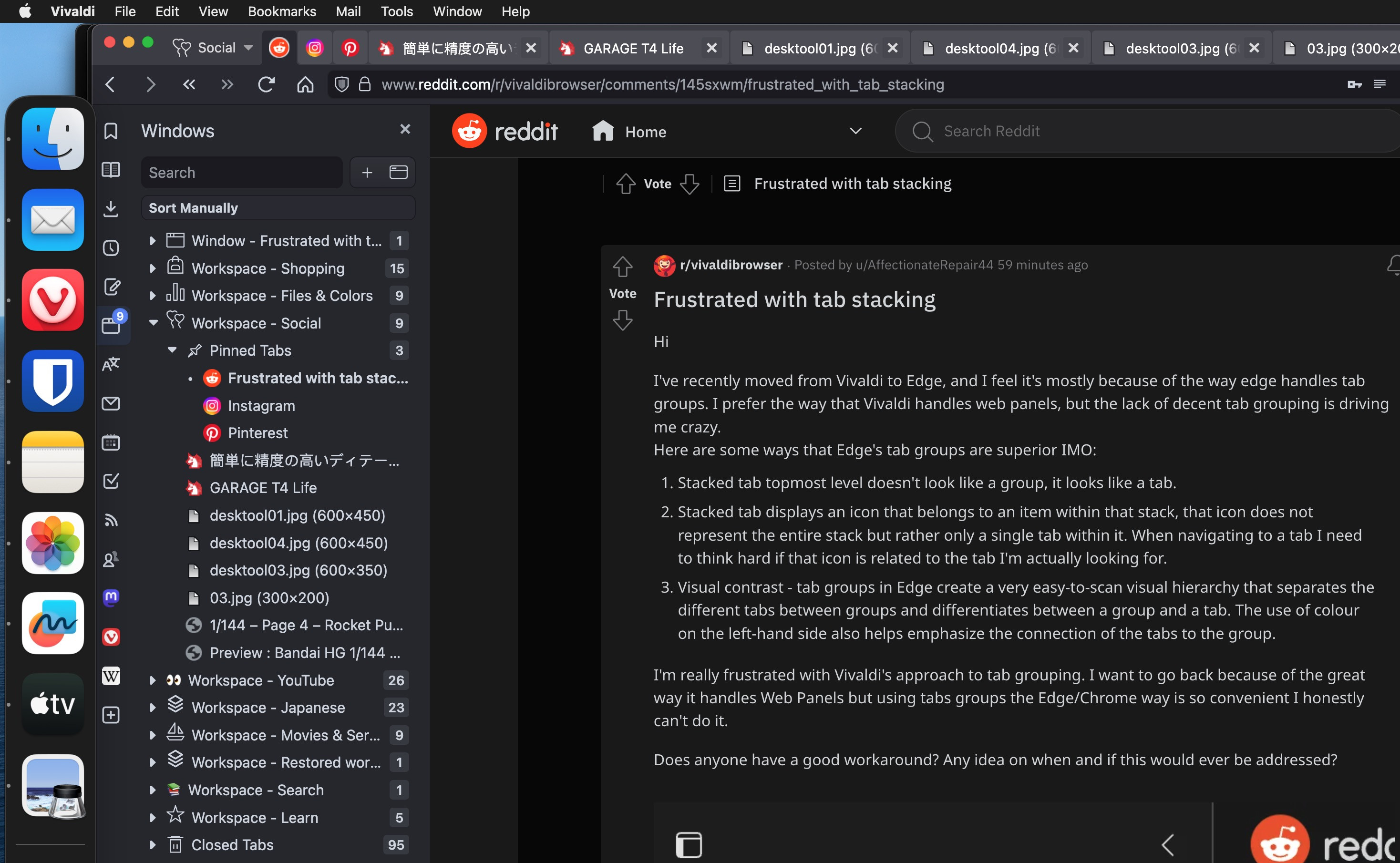The height and width of the screenshot is (863, 1400).
Task: Open the Vivaldi web panel in sidebar
Action: coord(111,637)
